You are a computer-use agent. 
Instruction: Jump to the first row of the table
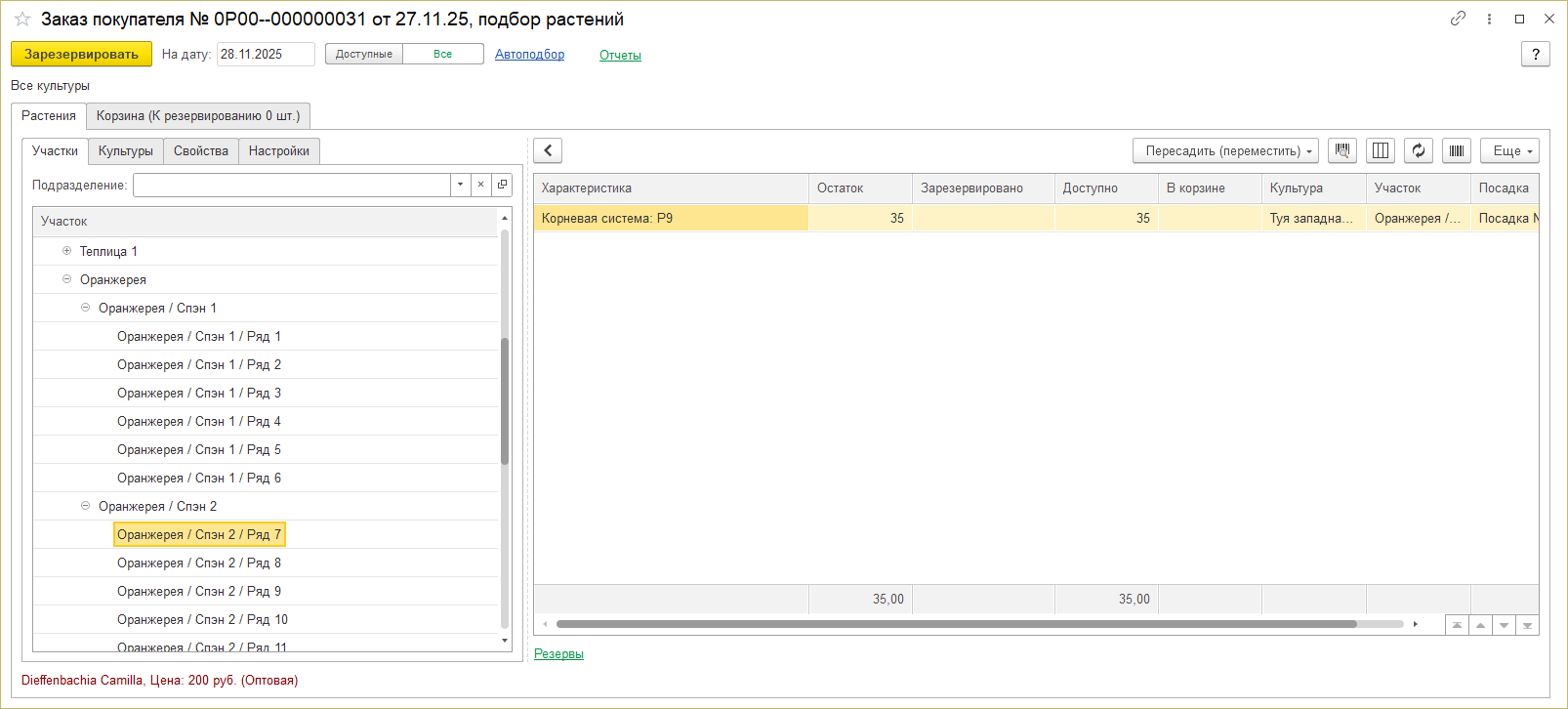click(x=1457, y=625)
